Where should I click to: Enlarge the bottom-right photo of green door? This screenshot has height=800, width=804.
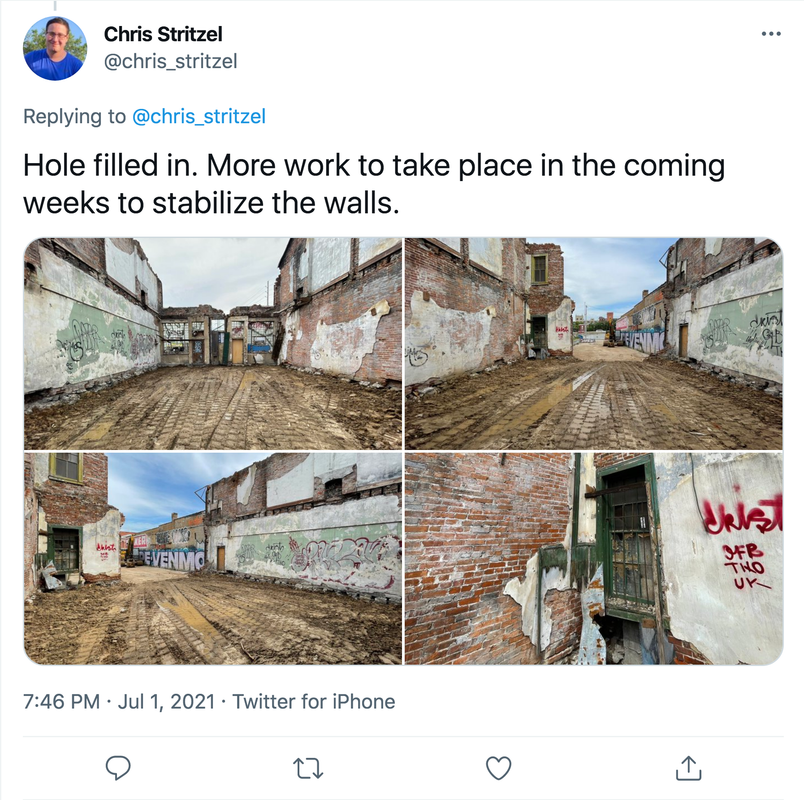click(x=594, y=558)
